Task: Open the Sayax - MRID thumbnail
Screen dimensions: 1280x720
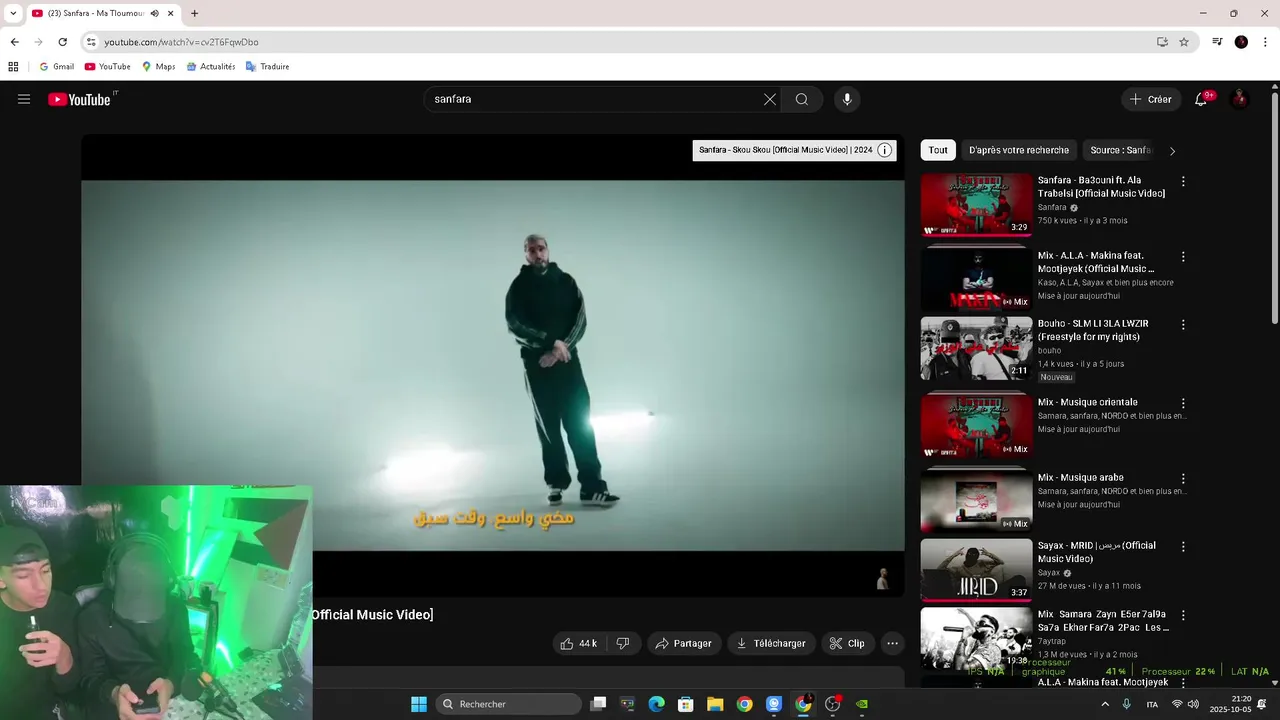Action: click(x=976, y=570)
